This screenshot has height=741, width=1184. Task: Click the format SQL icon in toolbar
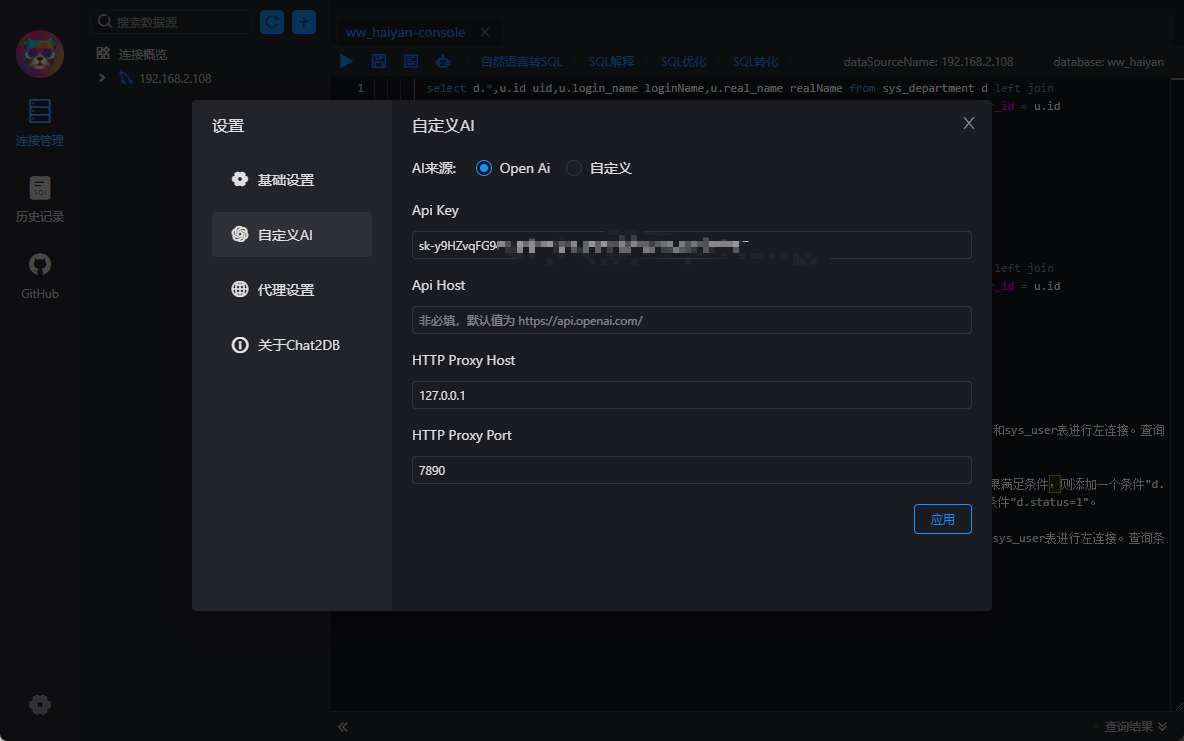tap(411, 61)
